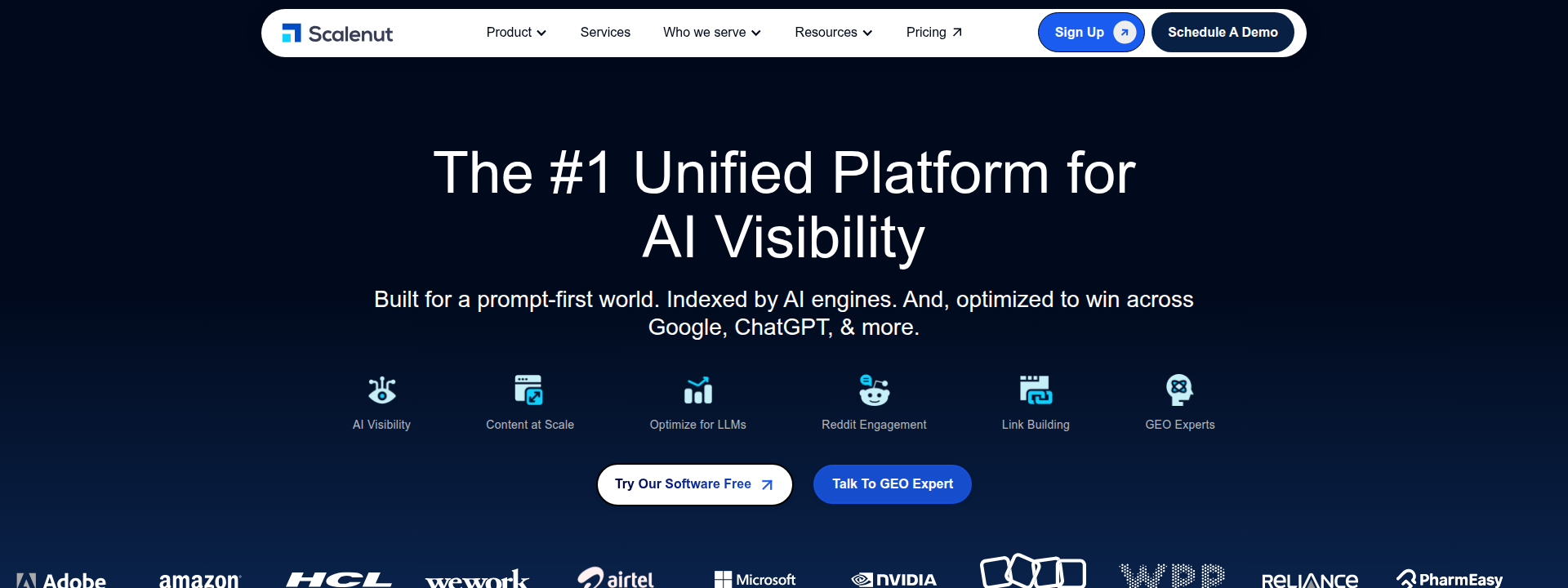This screenshot has height=588, width=1568.
Task: Click the GEO Experts head icon
Action: (1179, 390)
